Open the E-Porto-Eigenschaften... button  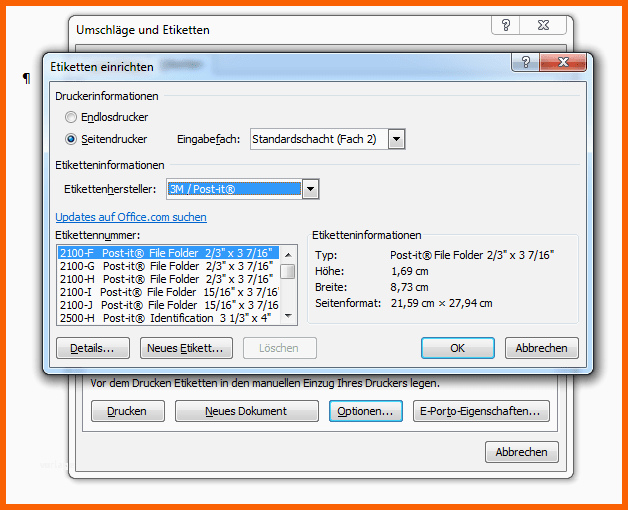[481, 411]
